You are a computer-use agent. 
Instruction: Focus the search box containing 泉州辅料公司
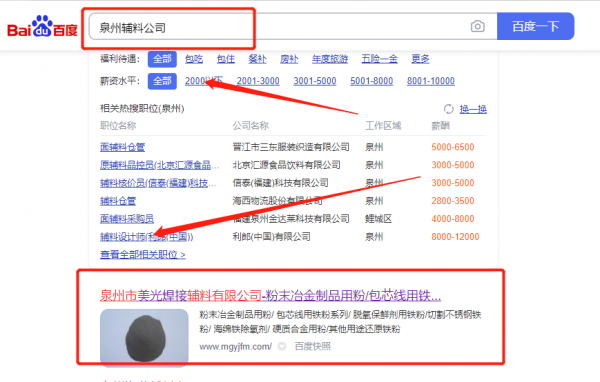pyautogui.click(x=293, y=27)
